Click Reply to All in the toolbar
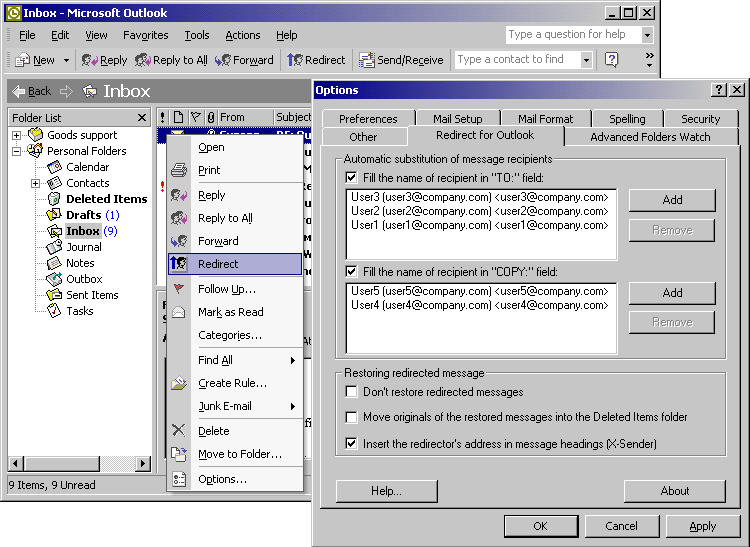 click(x=171, y=60)
